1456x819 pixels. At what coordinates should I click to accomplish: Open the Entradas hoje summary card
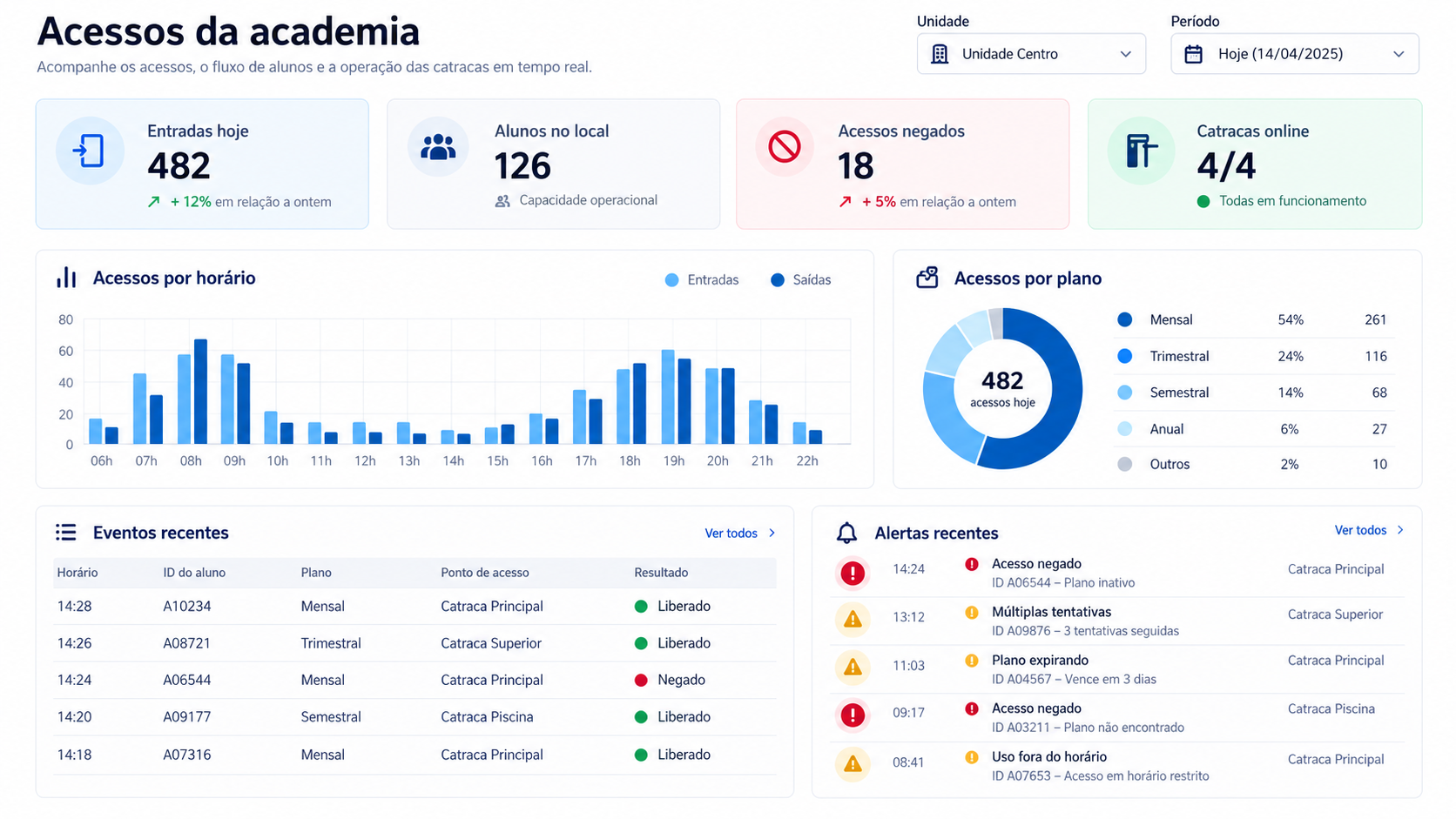[202, 164]
